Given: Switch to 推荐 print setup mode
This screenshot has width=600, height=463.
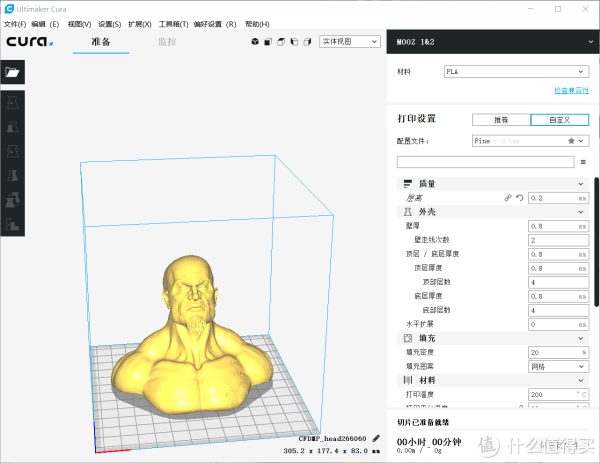Looking at the screenshot, I should pyautogui.click(x=501, y=120).
